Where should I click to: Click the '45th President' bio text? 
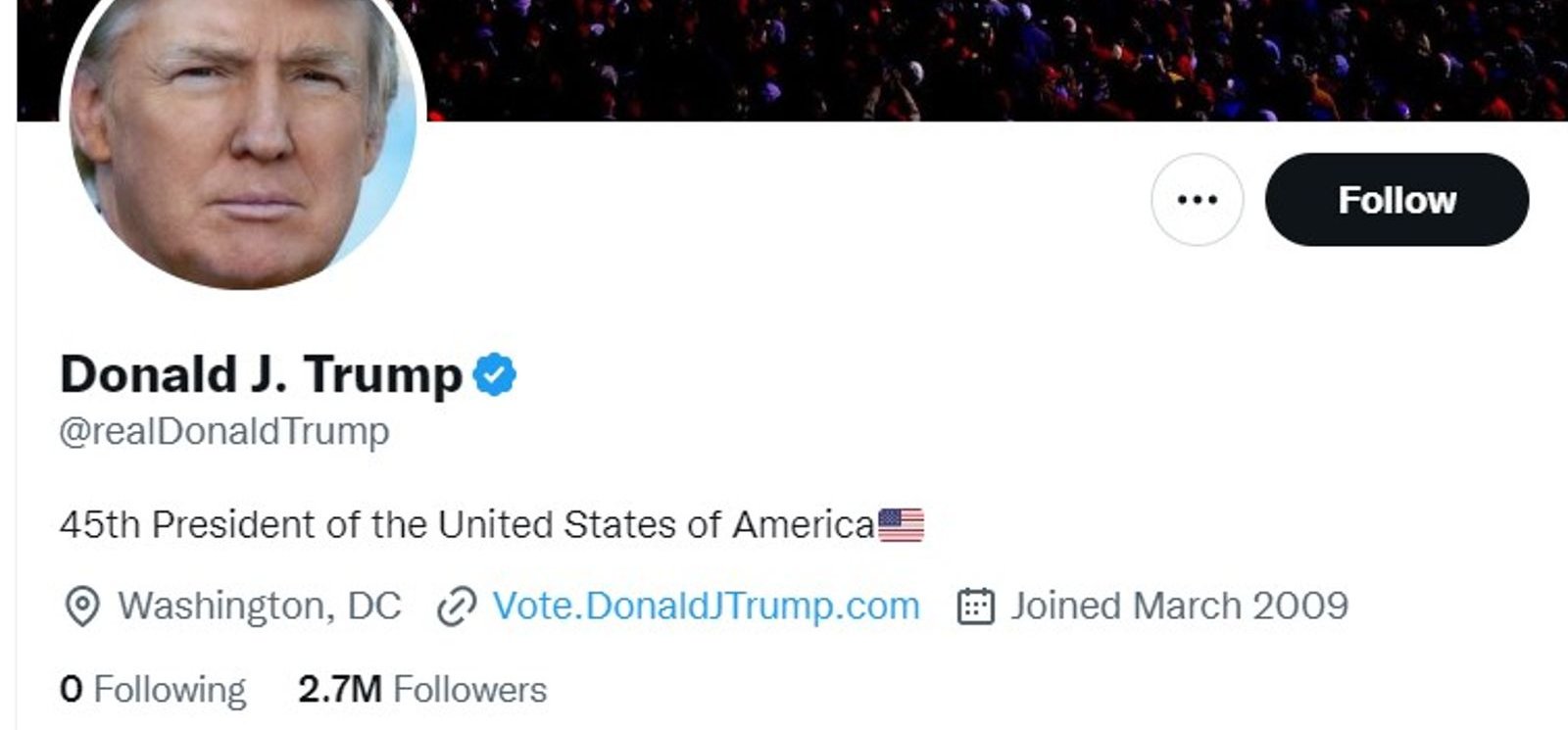pyautogui.click(x=189, y=525)
